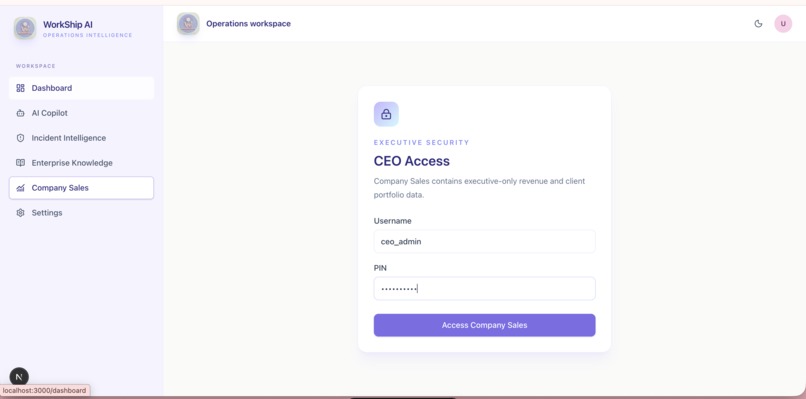Submit with Access Company Sales button
Image resolution: width=806 pixels, height=399 pixels.
tap(484, 325)
